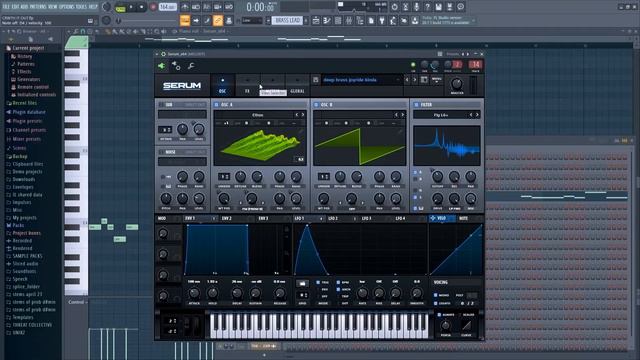Click the Serum preset name field

coord(361,80)
